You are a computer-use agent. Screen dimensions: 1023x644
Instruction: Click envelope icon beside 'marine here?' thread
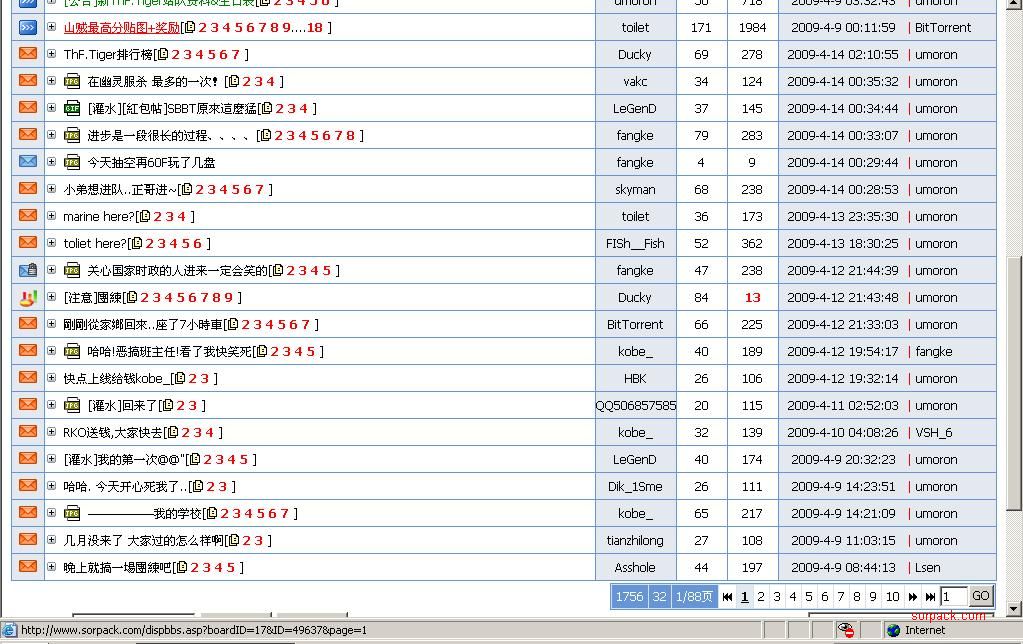28,216
